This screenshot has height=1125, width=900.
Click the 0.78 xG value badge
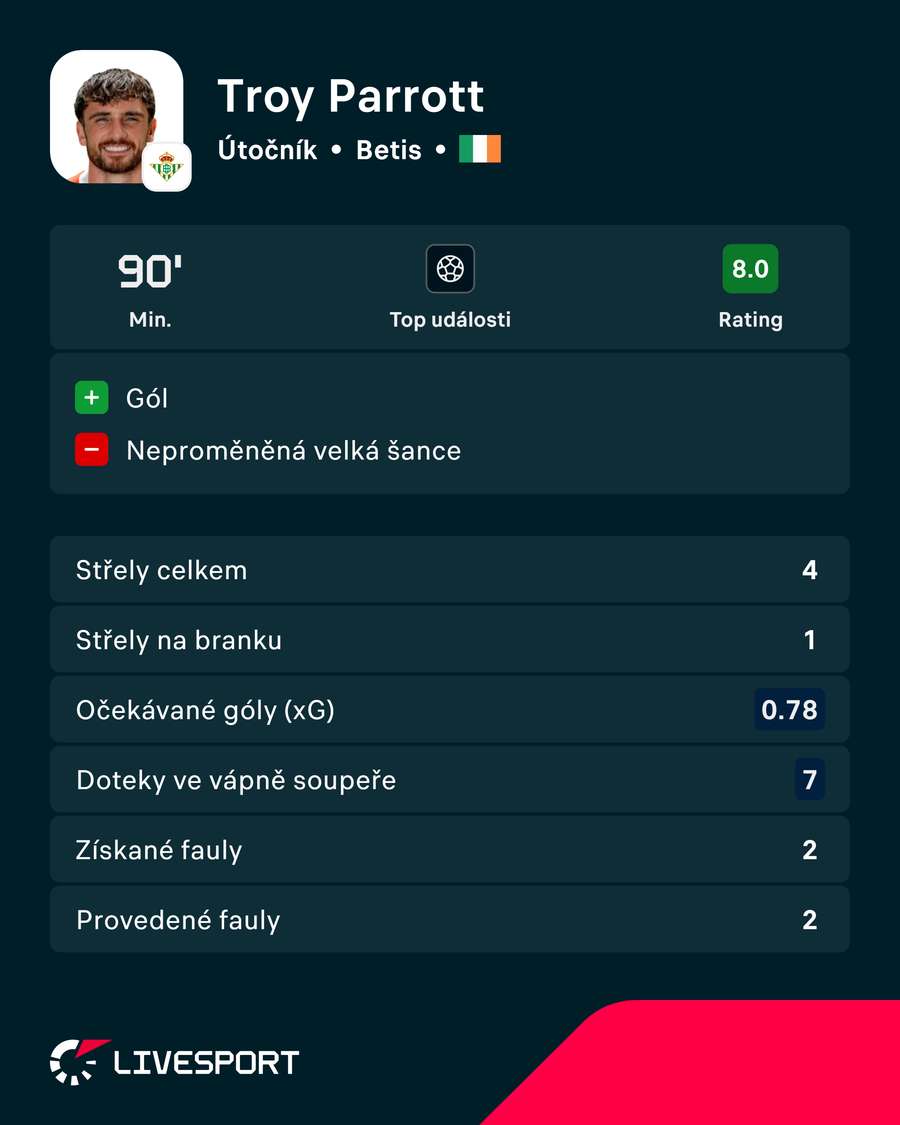click(x=789, y=710)
